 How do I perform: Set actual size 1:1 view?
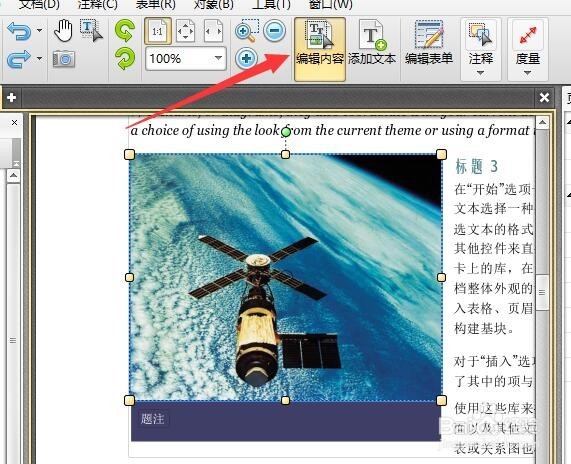158,31
